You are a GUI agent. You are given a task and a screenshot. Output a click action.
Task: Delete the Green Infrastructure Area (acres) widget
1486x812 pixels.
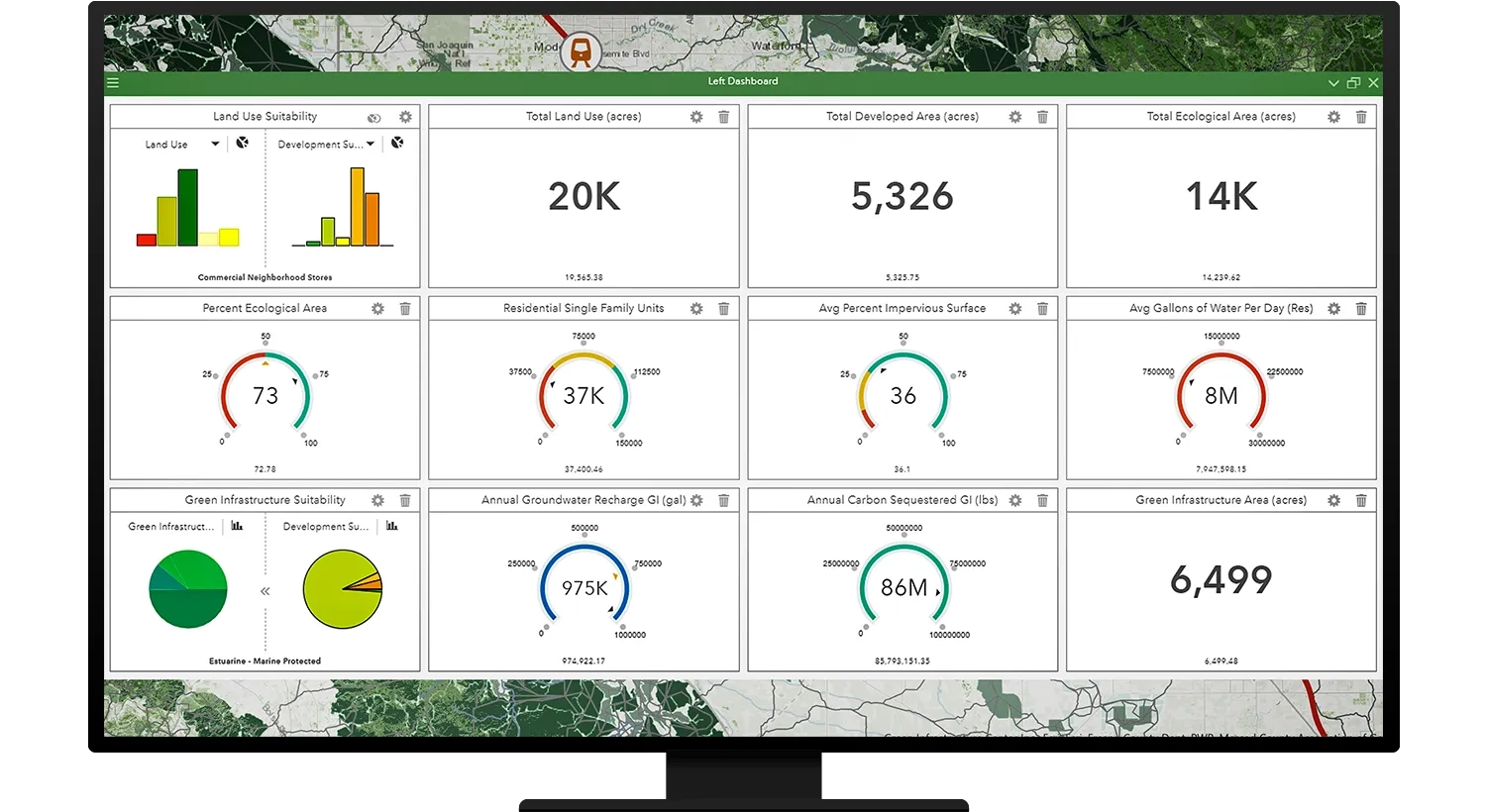tap(1361, 501)
